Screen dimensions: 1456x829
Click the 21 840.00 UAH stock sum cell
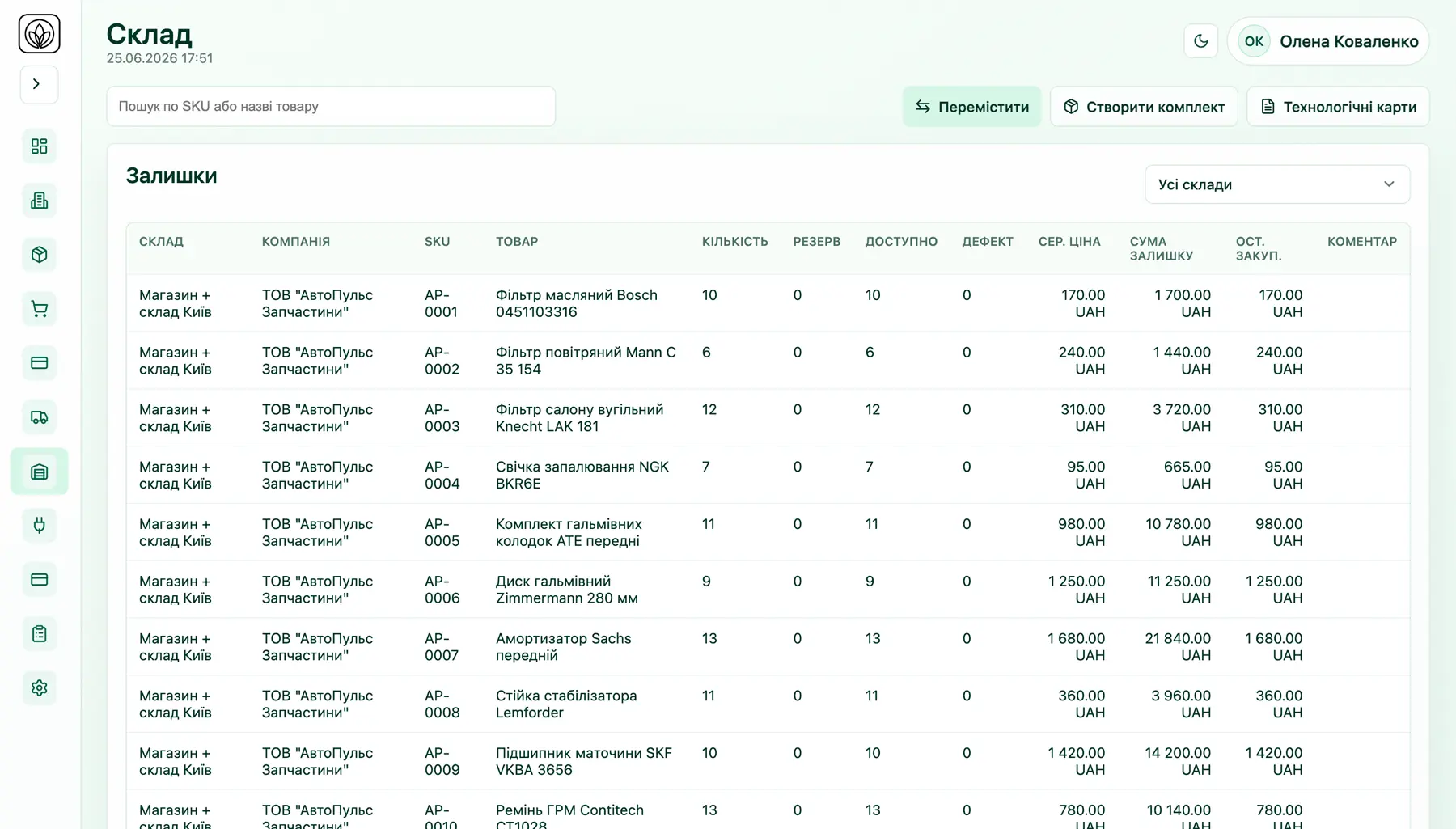coord(1178,647)
